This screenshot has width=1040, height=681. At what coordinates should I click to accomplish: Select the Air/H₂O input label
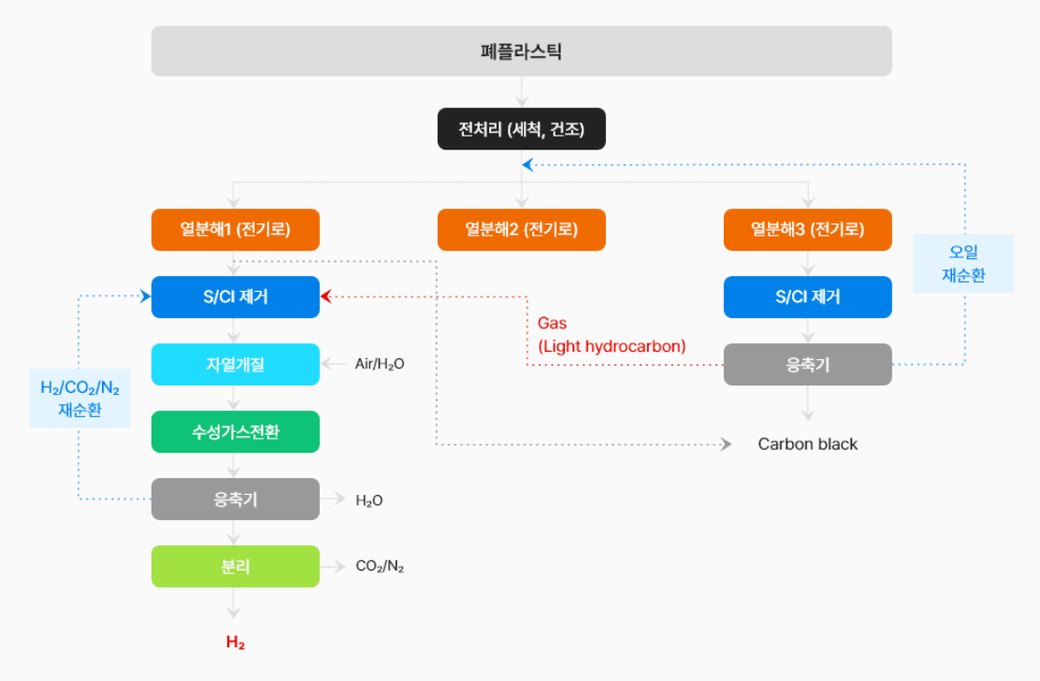click(380, 365)
